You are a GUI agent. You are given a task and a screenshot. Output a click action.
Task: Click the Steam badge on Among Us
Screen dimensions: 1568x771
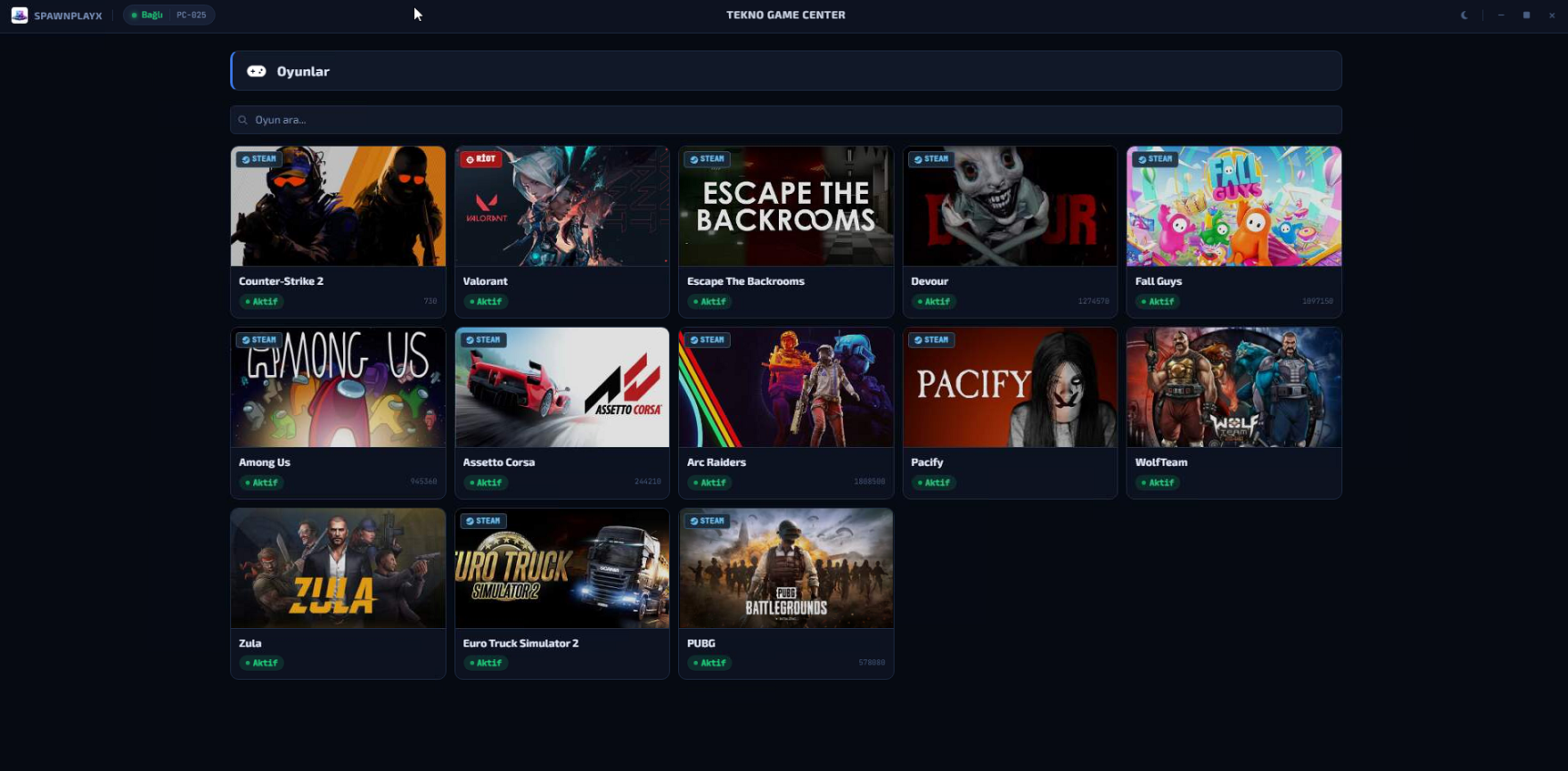point(259,340)
